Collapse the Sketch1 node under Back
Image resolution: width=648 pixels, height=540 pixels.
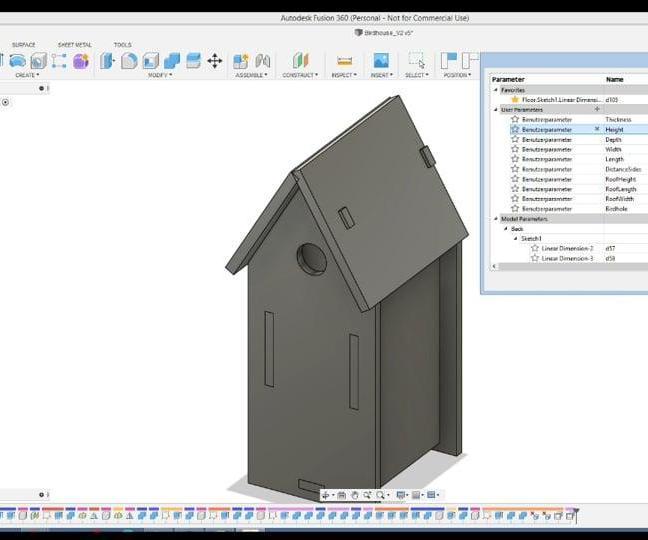tap(515, 238)
